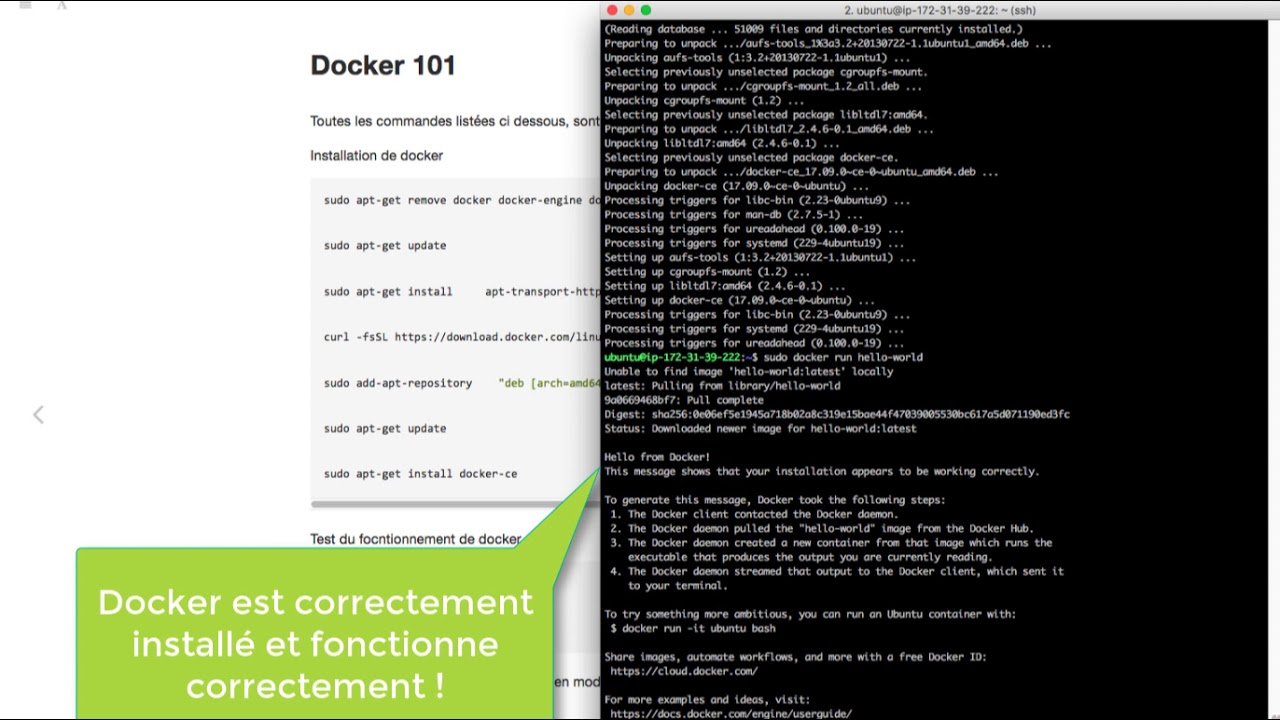
Task: Click the 'Selecting previously unselected package docker-ce' line
Action: coord(751,157)
